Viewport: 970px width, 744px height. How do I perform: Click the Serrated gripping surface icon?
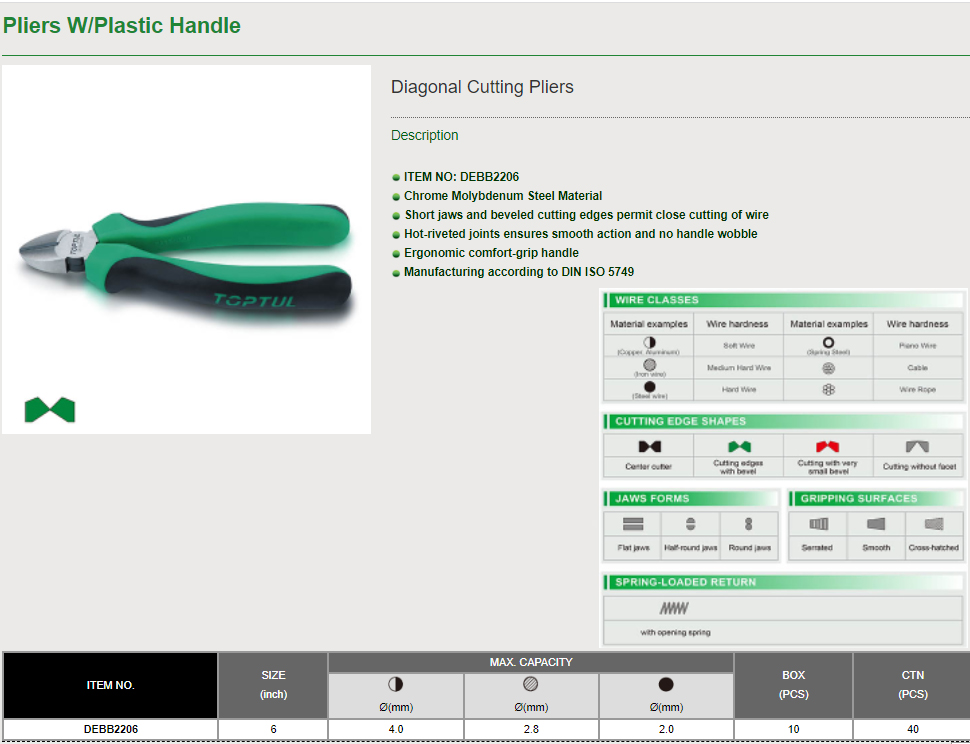pyautogui.click(x=818, y=524)
